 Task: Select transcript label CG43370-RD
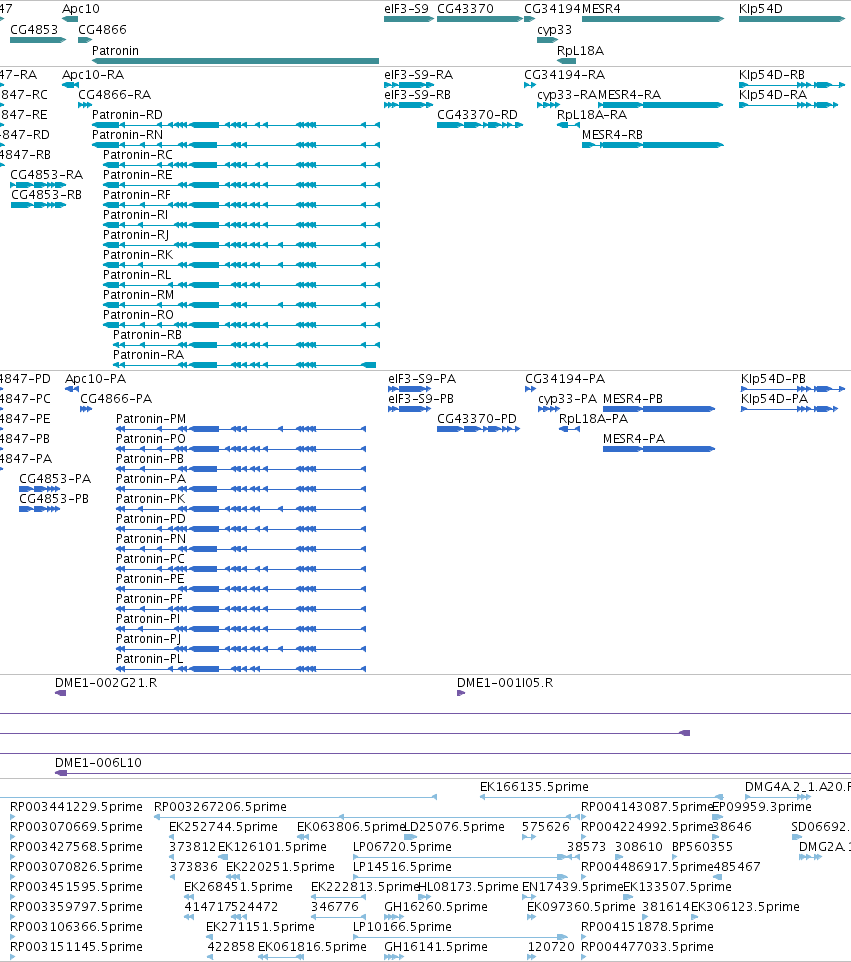(477, 115)
